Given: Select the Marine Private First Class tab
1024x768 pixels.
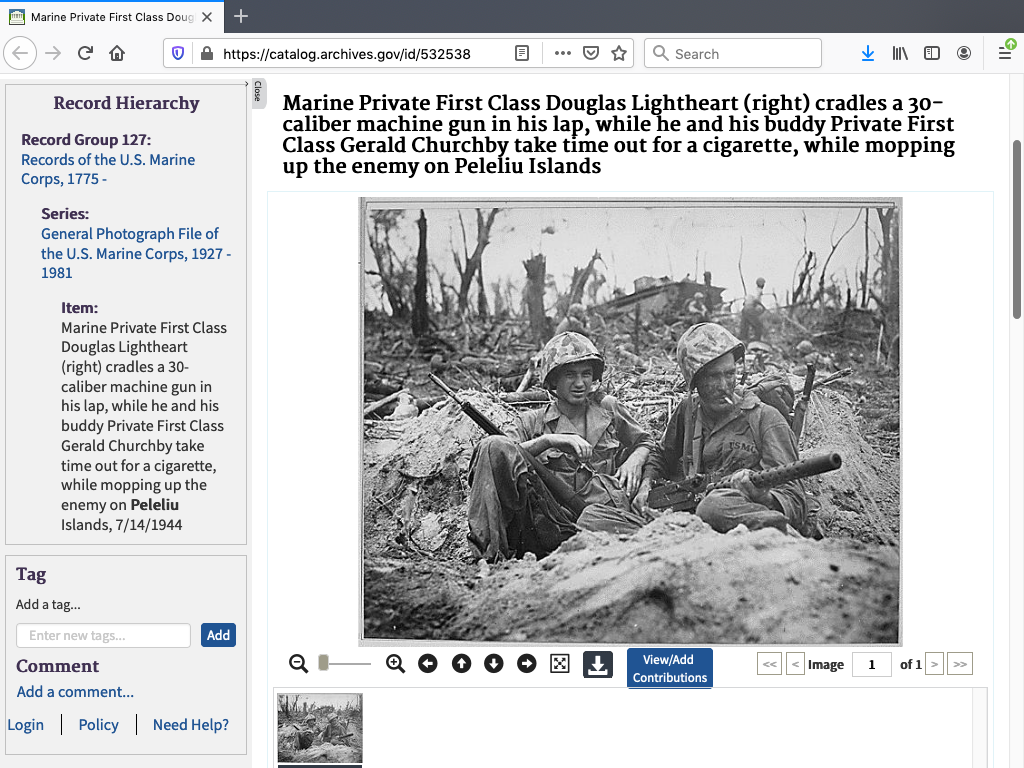Looking at the screenshot, I should [110, 17].
